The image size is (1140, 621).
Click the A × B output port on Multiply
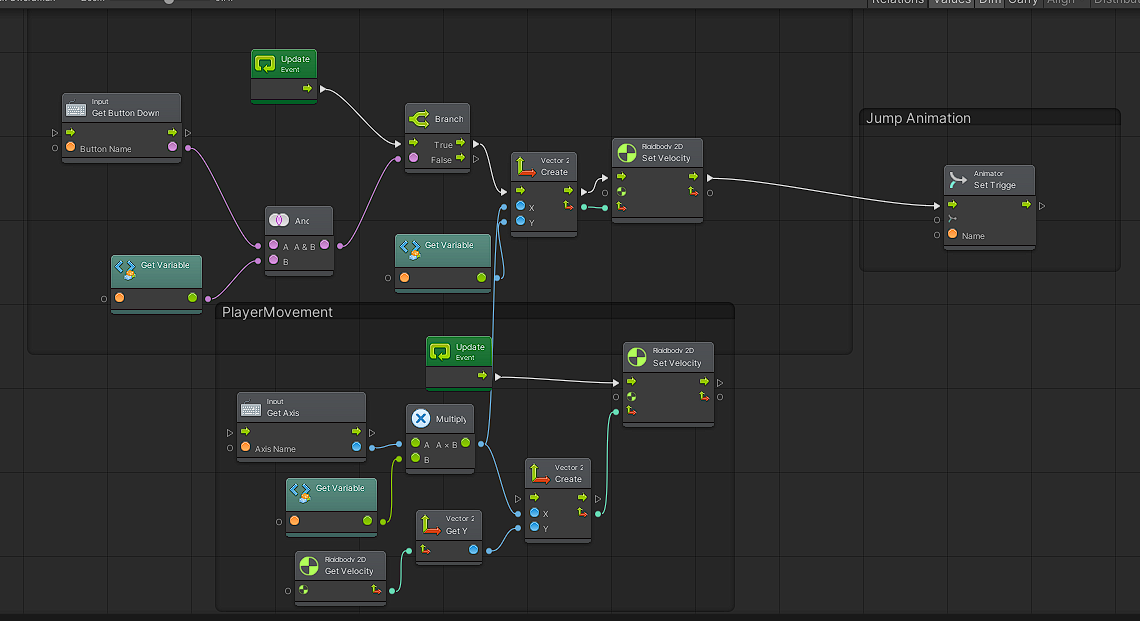(465, 443)
